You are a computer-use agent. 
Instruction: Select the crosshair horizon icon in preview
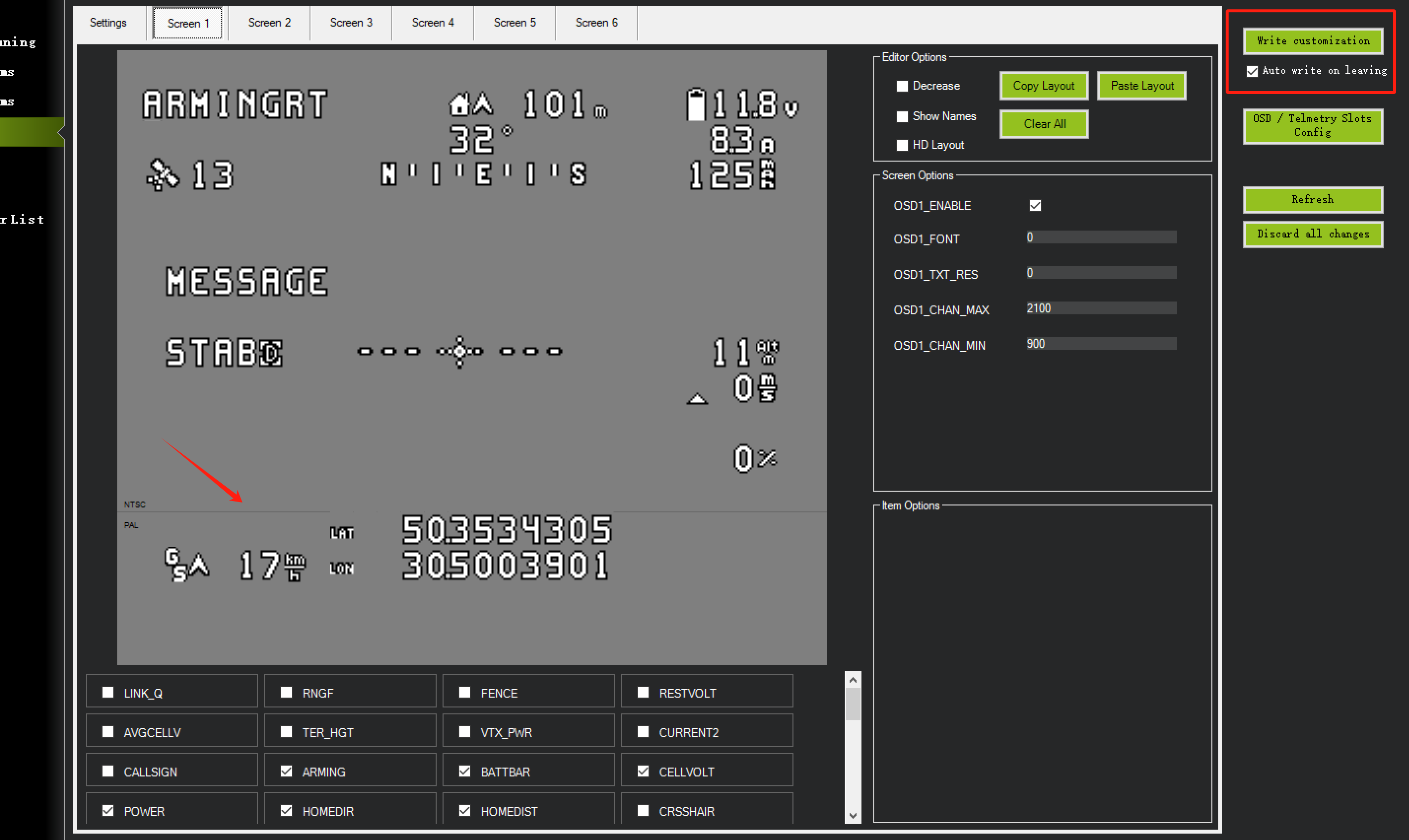pyautogui.click(x=459, y=351)
